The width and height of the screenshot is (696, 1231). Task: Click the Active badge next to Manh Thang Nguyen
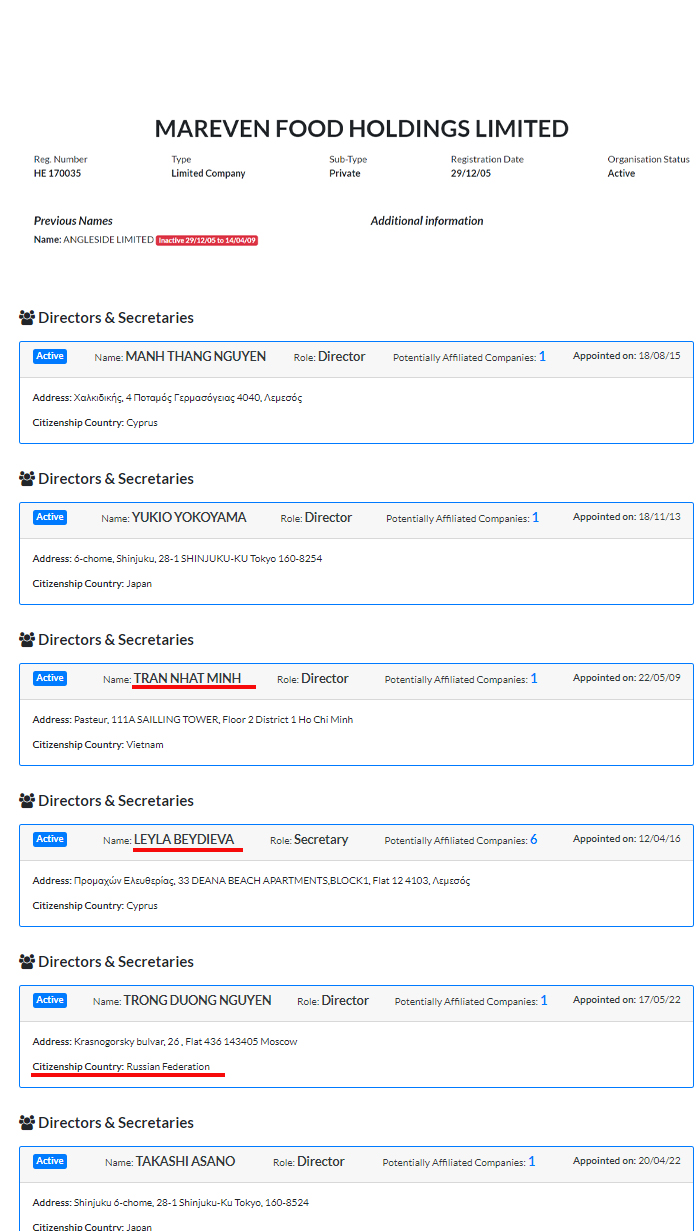pyautogui.click(x=50, y=356)
